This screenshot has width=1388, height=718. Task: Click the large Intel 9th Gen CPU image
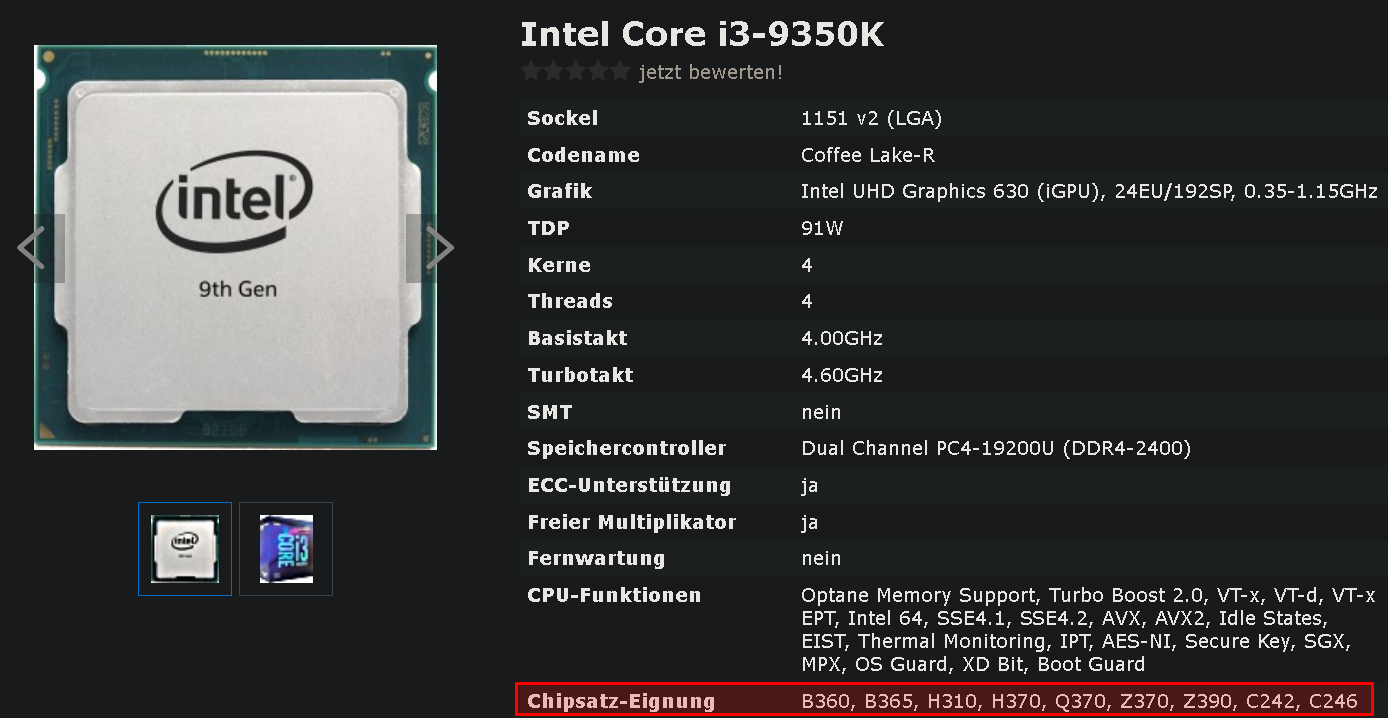[x=235, y=247]
